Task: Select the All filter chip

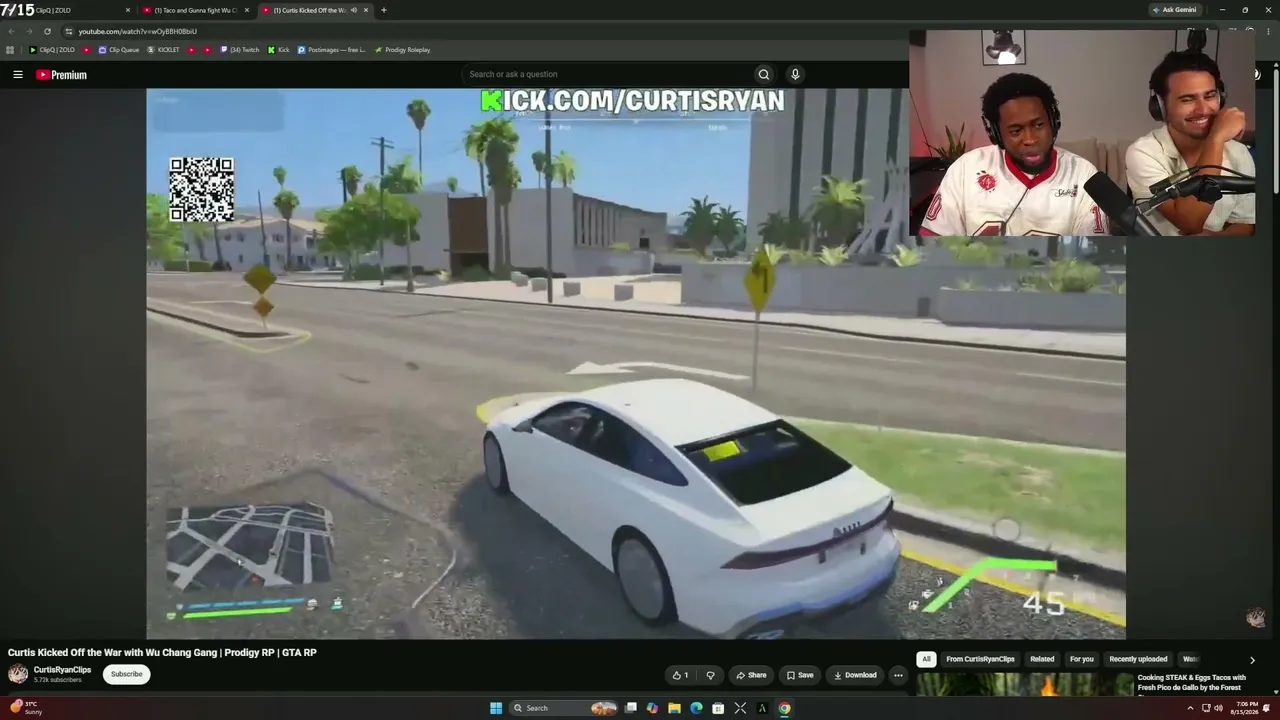Action: pyautogui.click(x=926, y=659)
